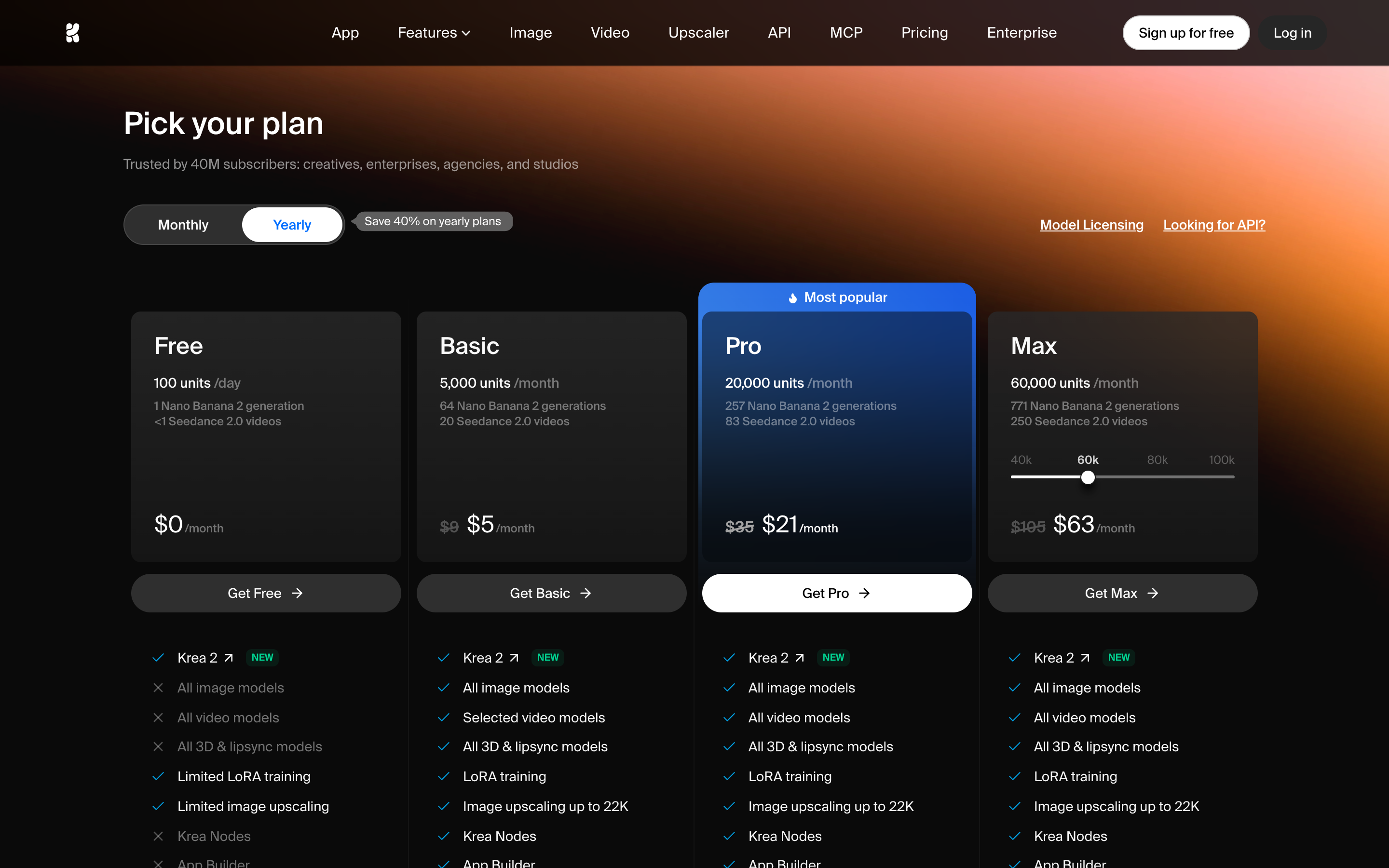Open Pricing nav link
The height and width of the screenshot is (868, 1389).
[x=925, y=33]
